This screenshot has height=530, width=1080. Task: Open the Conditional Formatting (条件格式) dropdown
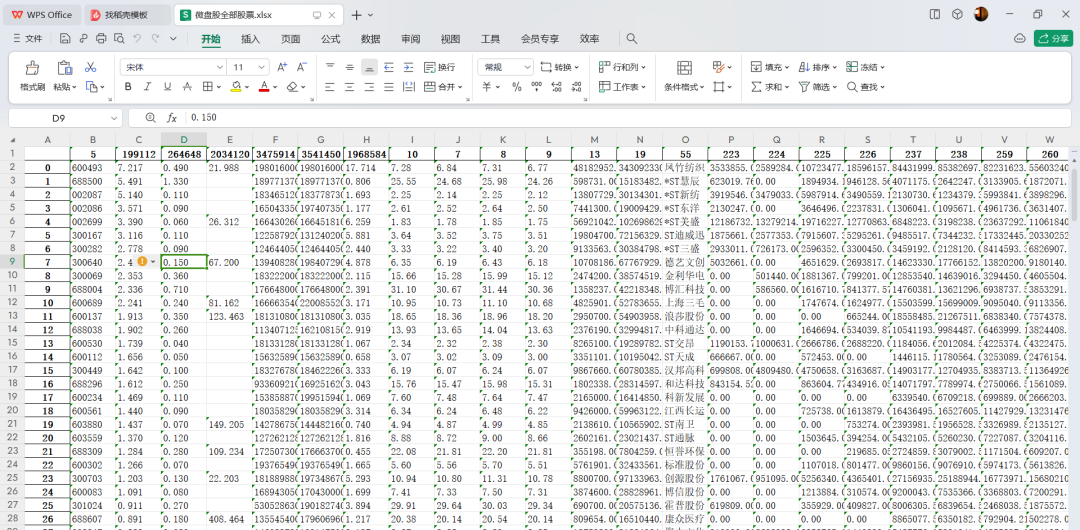685,87
